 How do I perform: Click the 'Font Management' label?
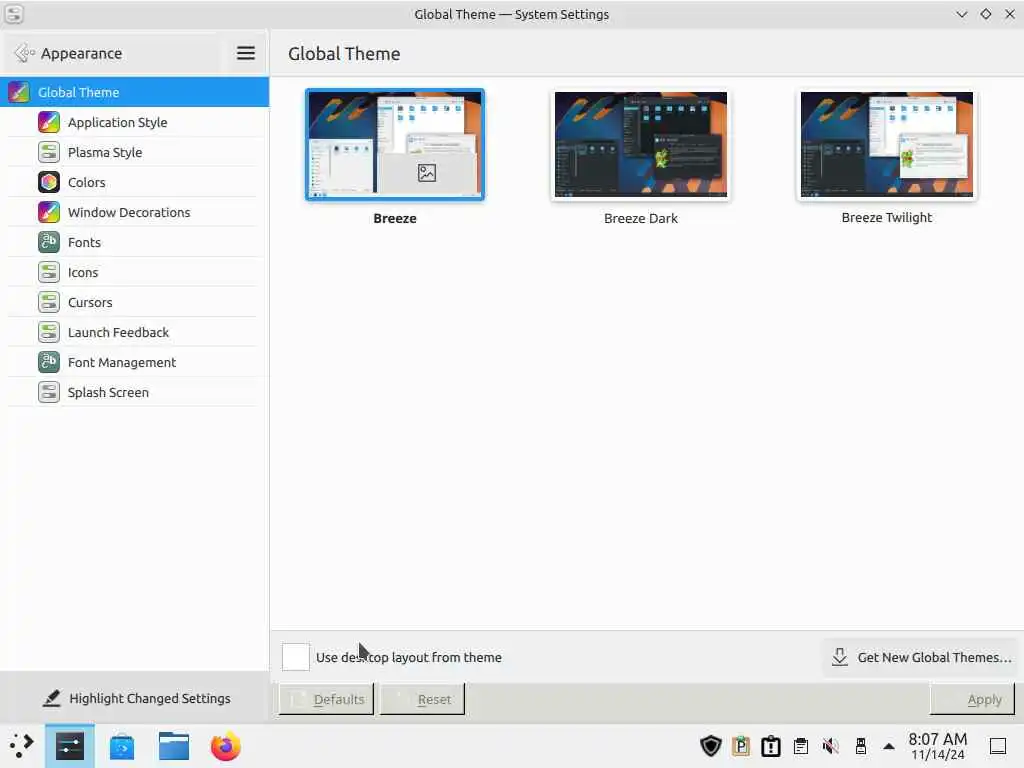[x=122, y=362]
